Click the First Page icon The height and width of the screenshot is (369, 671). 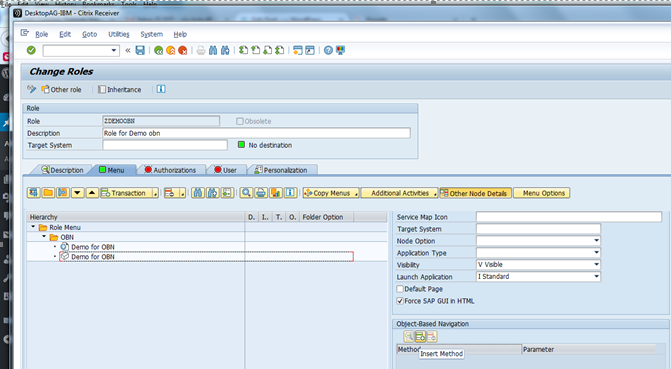point(243,51)
